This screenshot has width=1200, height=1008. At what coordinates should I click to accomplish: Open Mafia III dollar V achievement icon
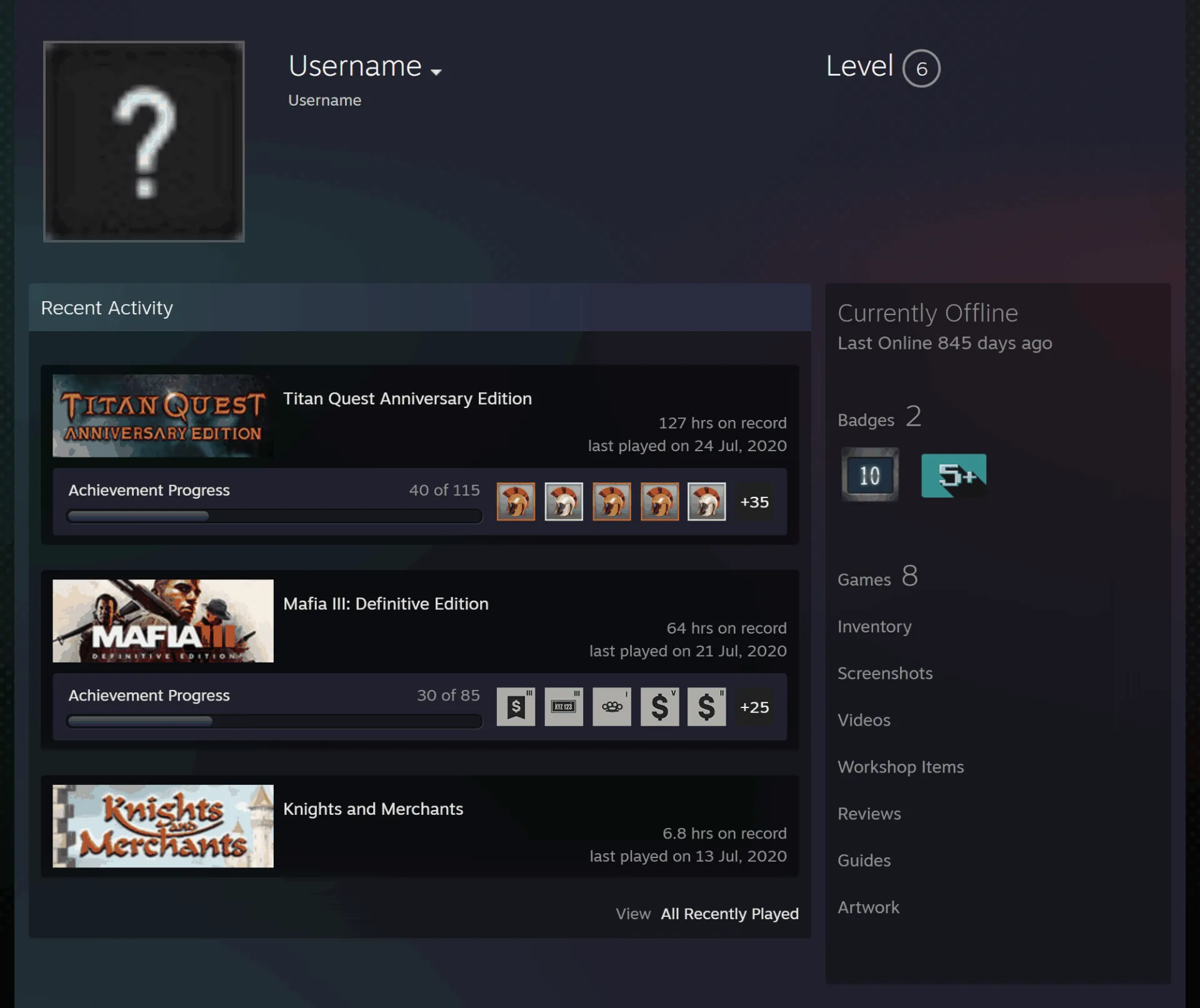coord(659,706)
